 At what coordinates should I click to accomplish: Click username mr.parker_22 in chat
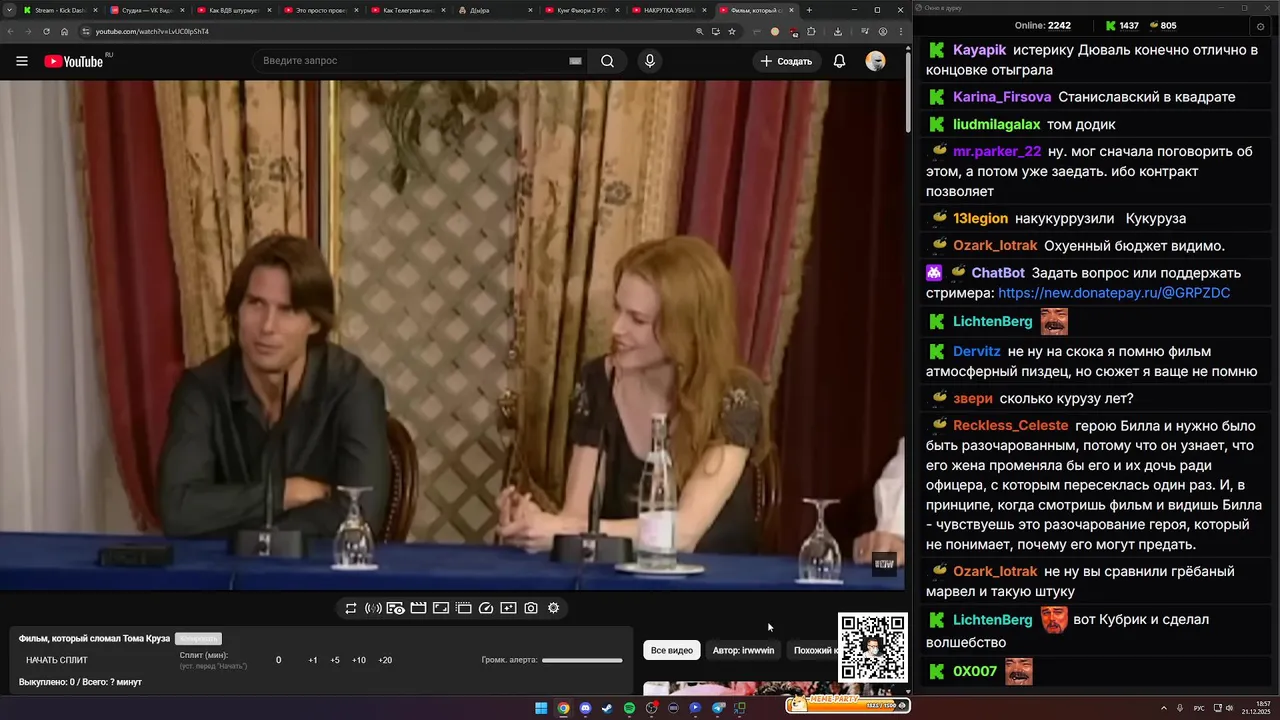(x=997, y=152)
